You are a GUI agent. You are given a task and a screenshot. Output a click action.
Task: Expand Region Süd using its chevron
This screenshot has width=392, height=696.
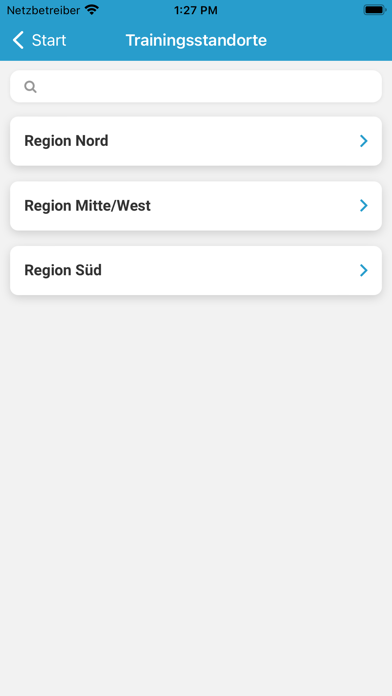click(364, 270)
